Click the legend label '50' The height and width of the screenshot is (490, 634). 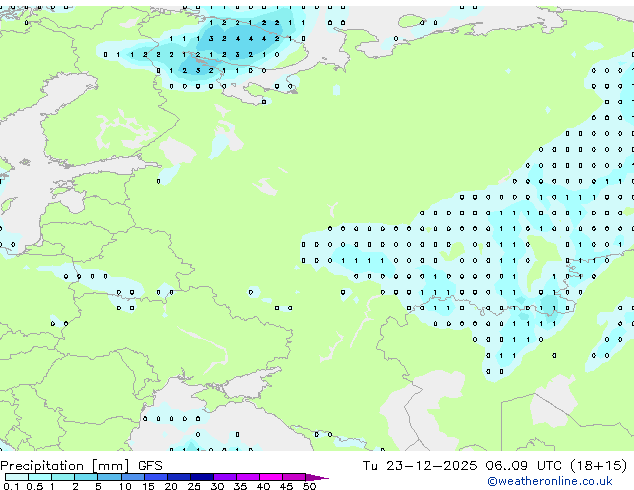[309, 486]
